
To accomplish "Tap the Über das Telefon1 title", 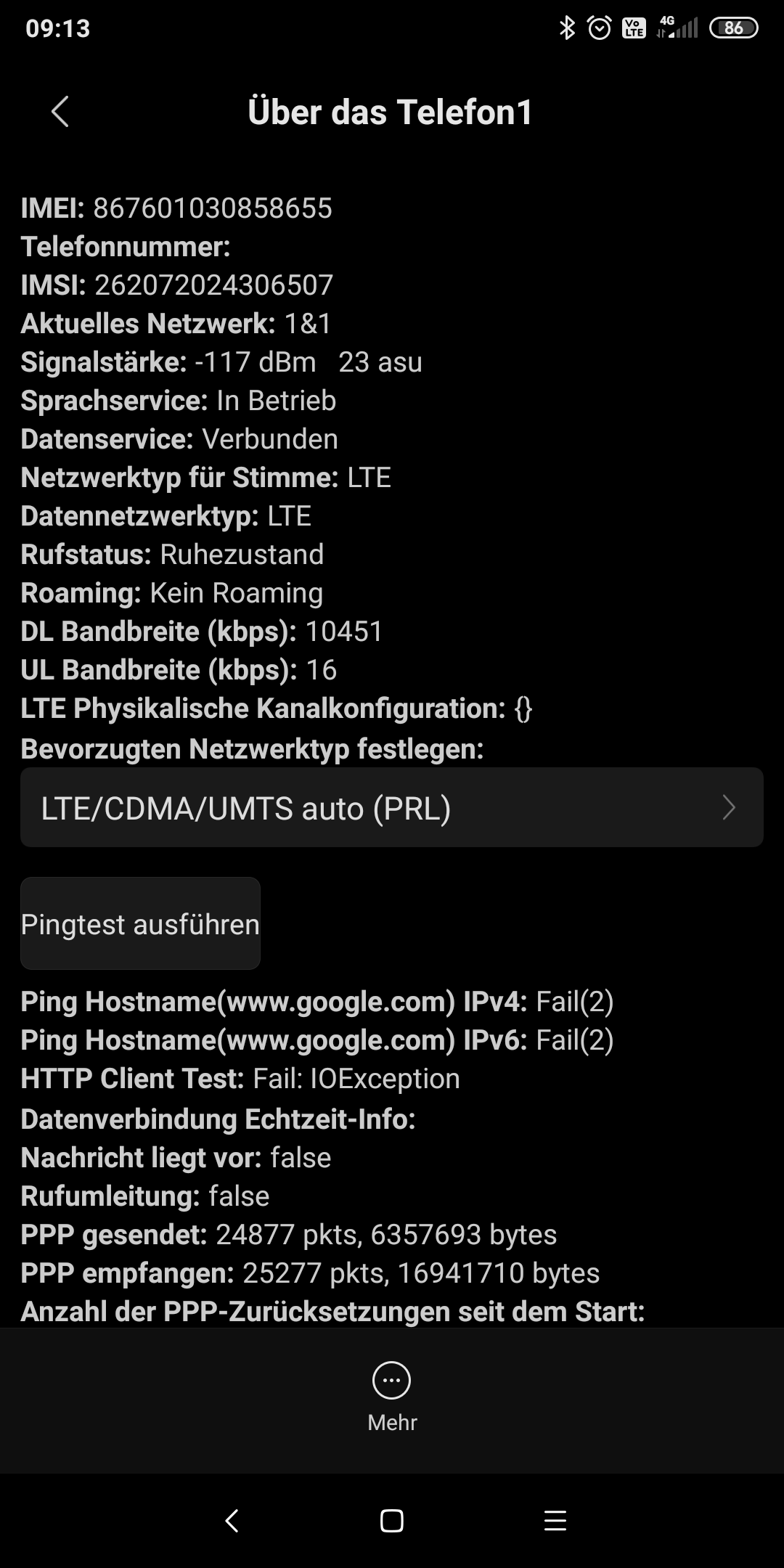I will click(391, 112).
